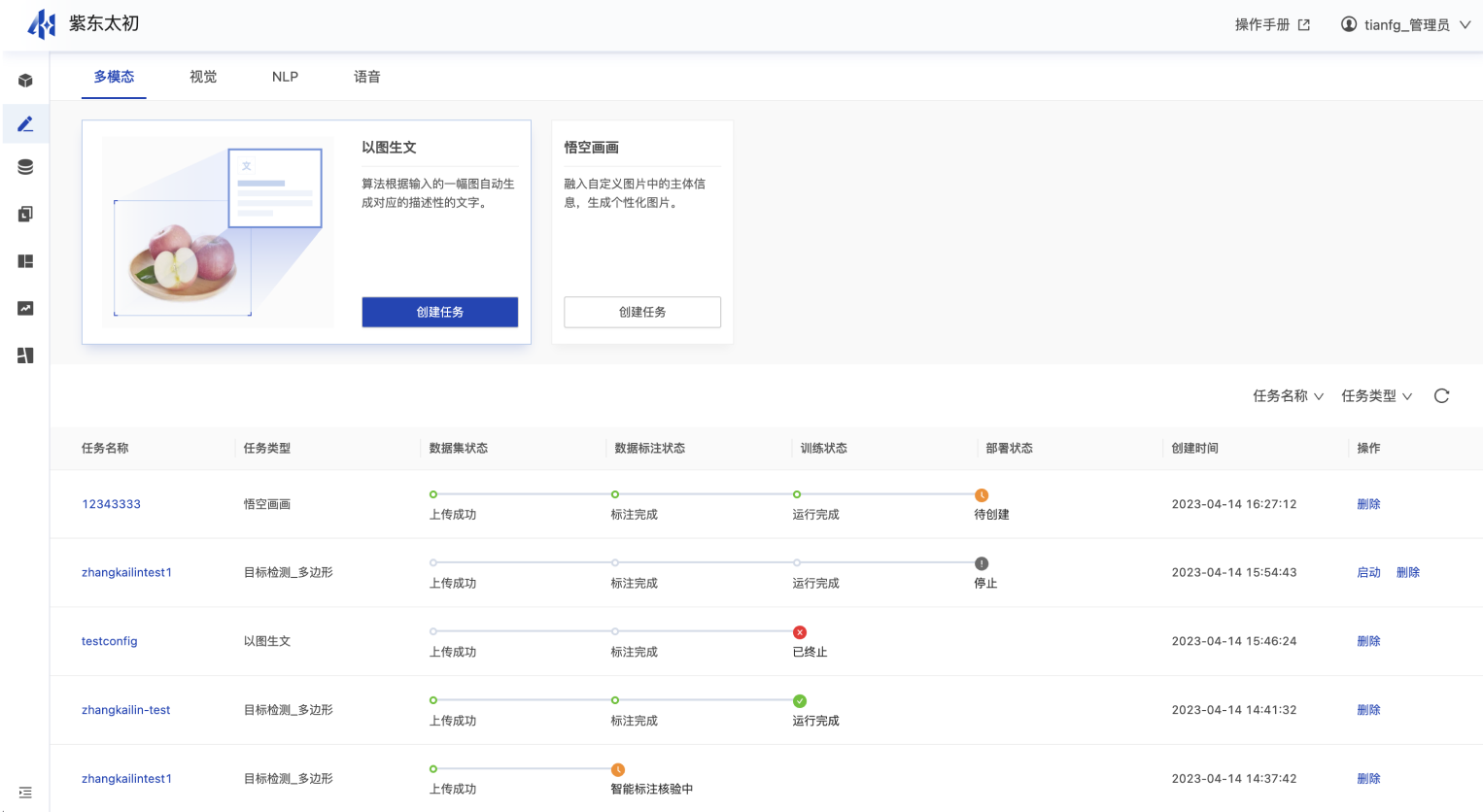Open the 任务类型 filter dropdown

(1377, 395)
